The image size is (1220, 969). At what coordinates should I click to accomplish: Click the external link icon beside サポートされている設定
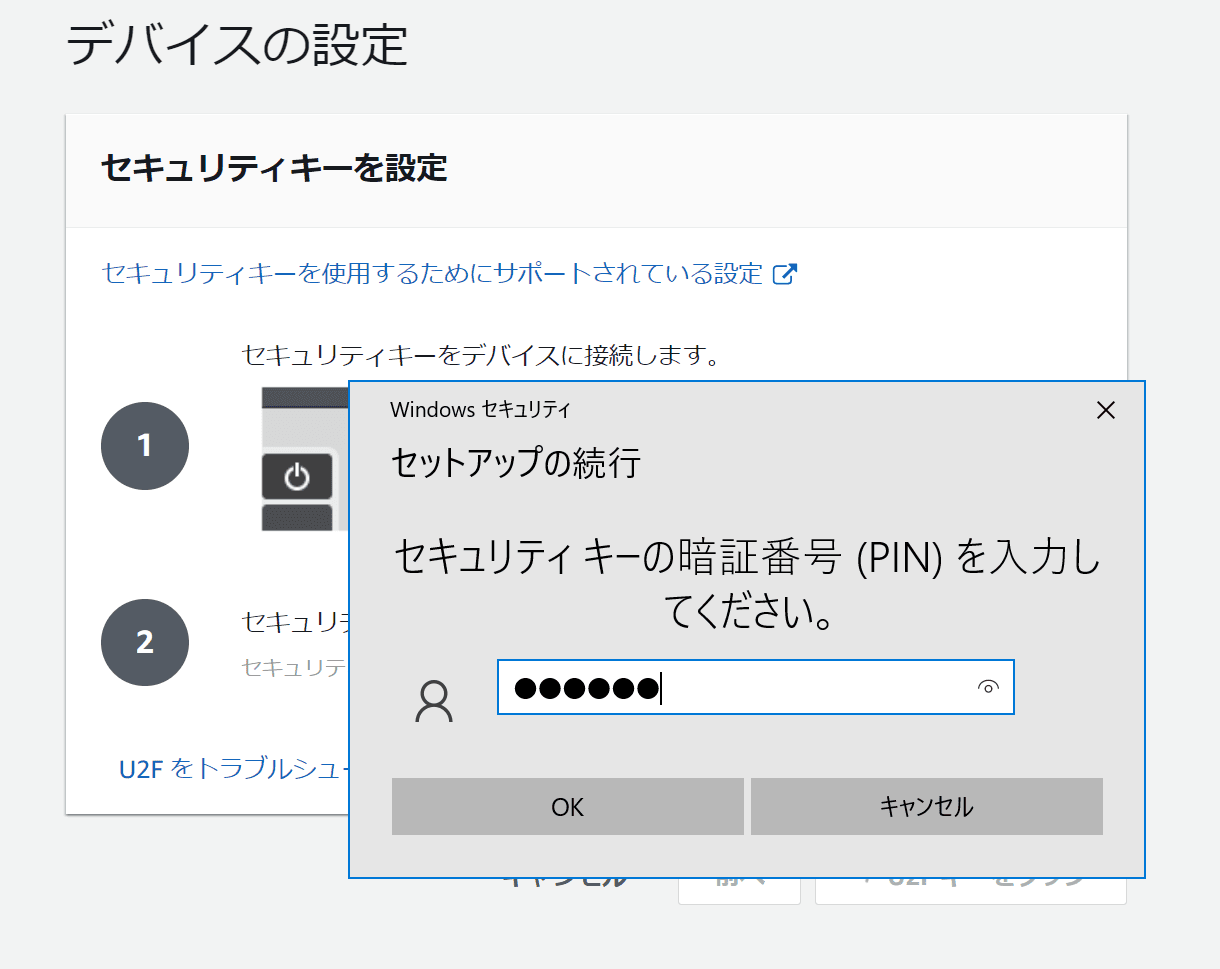click(786, 273)
